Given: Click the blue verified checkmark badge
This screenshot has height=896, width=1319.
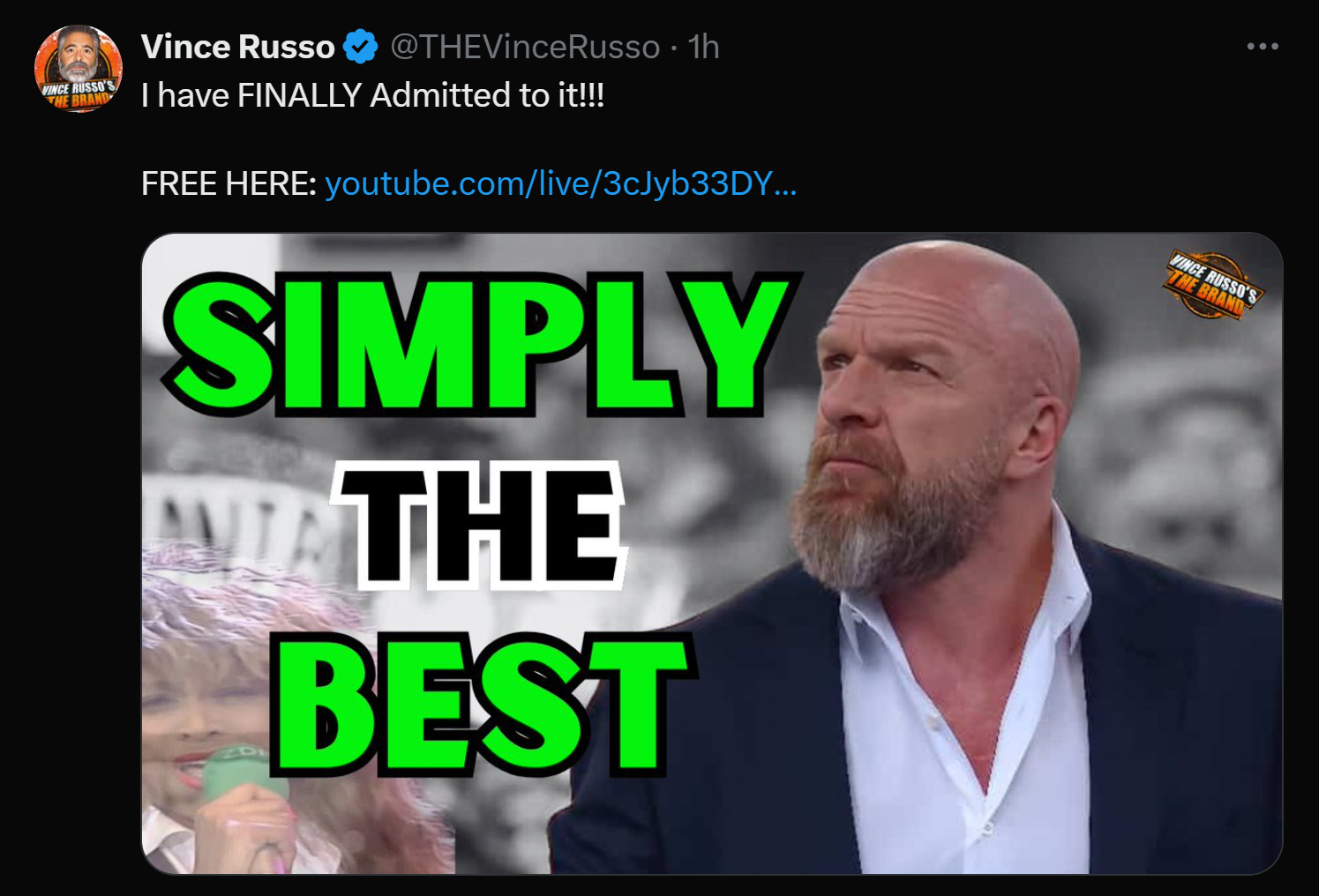Looking at the screenshot, I should pyautogui.click(x=360, y=47).
